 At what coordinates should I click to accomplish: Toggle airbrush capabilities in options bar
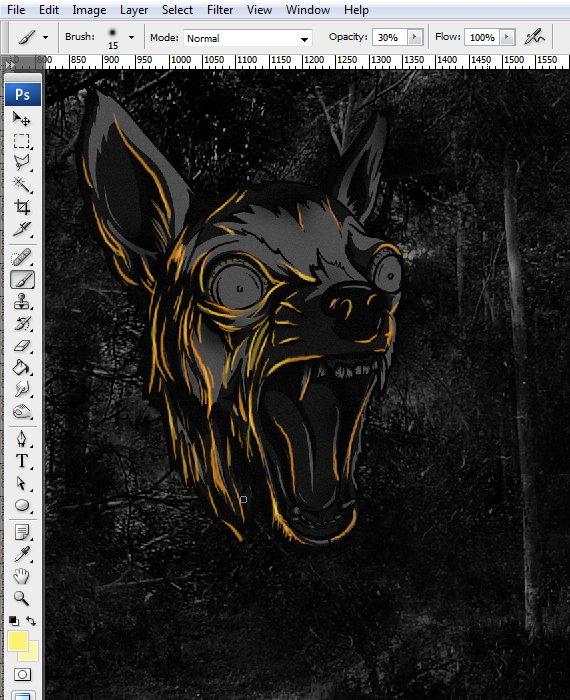[x=534, y=37]
